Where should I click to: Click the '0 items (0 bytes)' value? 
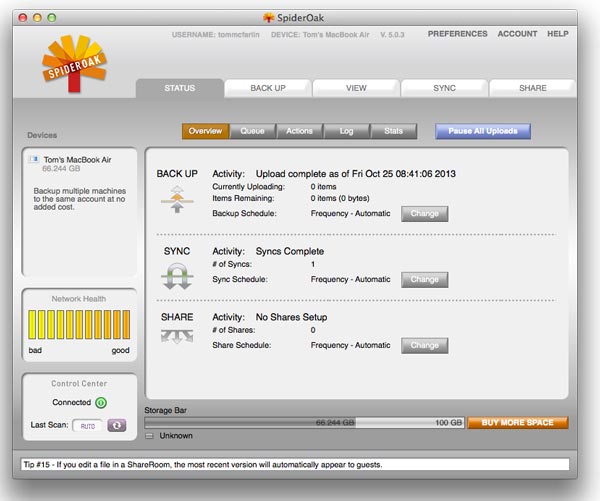click(x=340, y=198)
